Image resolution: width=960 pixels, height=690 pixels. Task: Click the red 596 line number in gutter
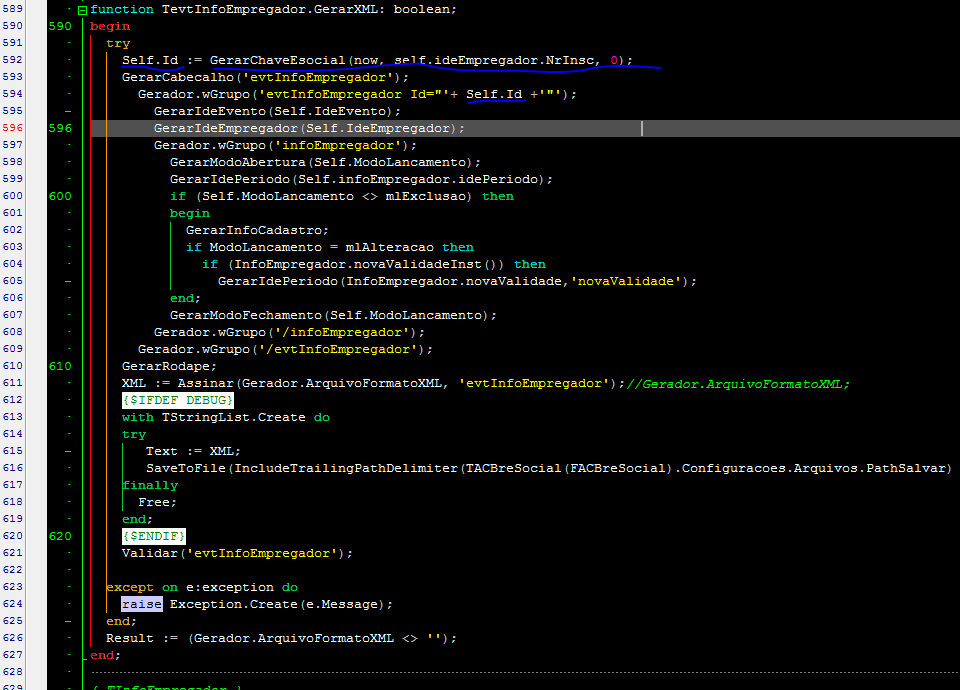(x=12, y=128)
